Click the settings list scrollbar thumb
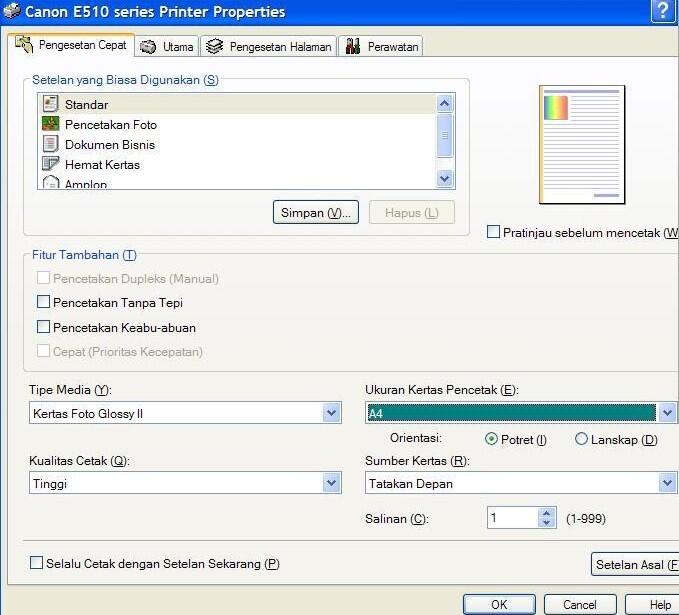The image size is (679, 615). pyautogui.click(x=445, y=135)
